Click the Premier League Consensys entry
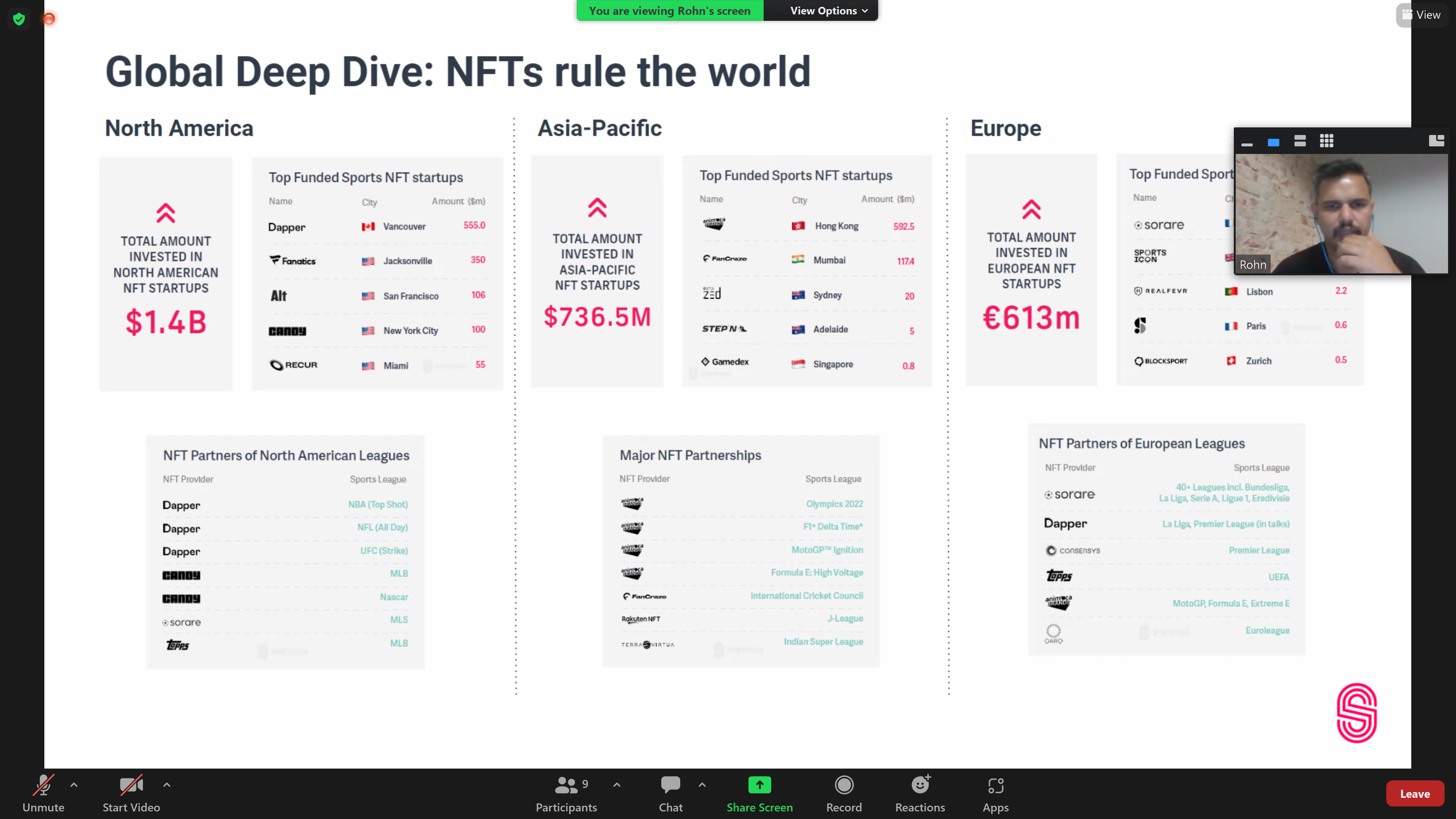Viewport: 1456px width, 819px height. point(1259,551)
